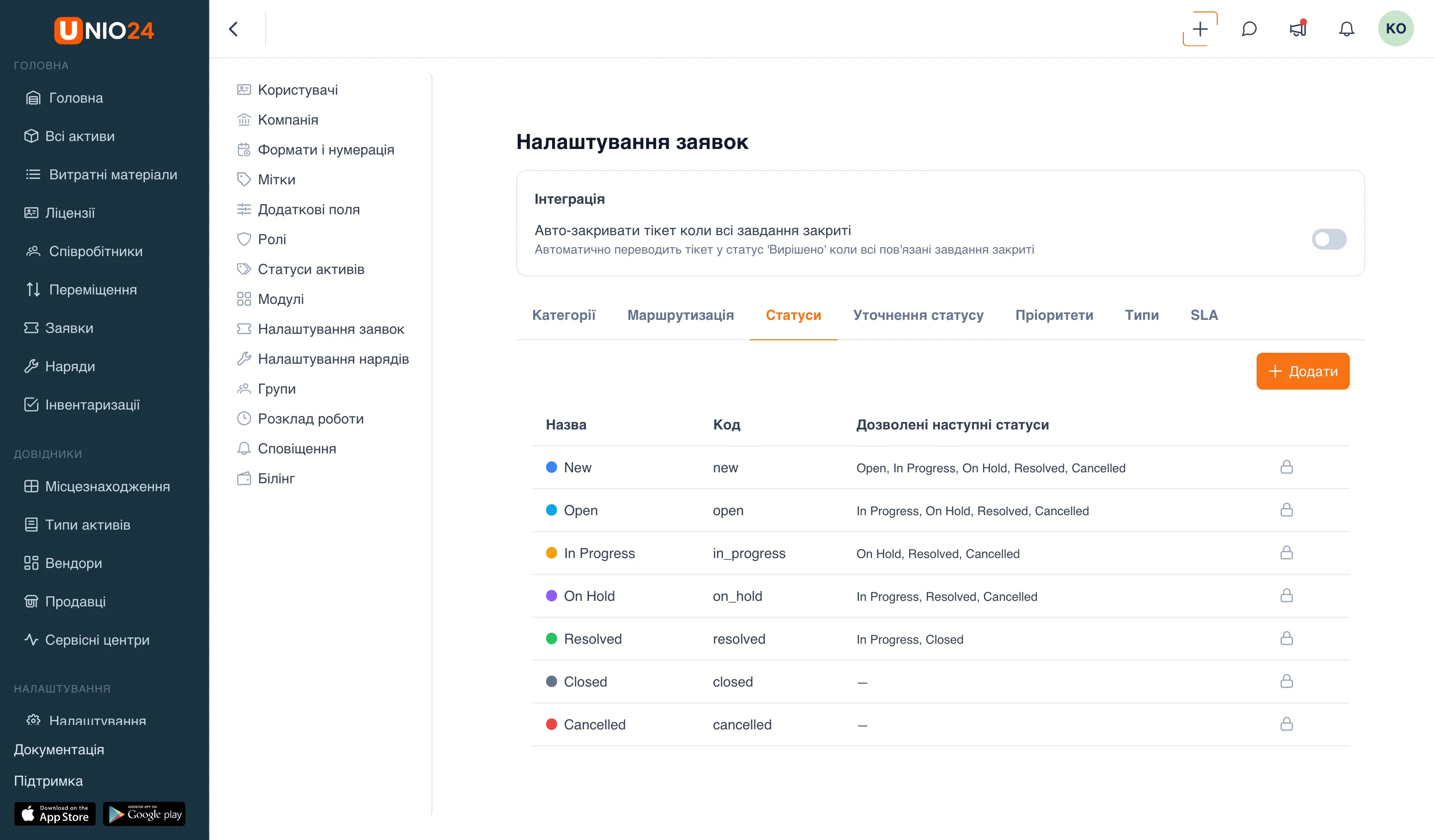Open the Пріоритети tab
Viewport: 1435px width, 840px height.
pyautogui.click(x=1054, y=315)
